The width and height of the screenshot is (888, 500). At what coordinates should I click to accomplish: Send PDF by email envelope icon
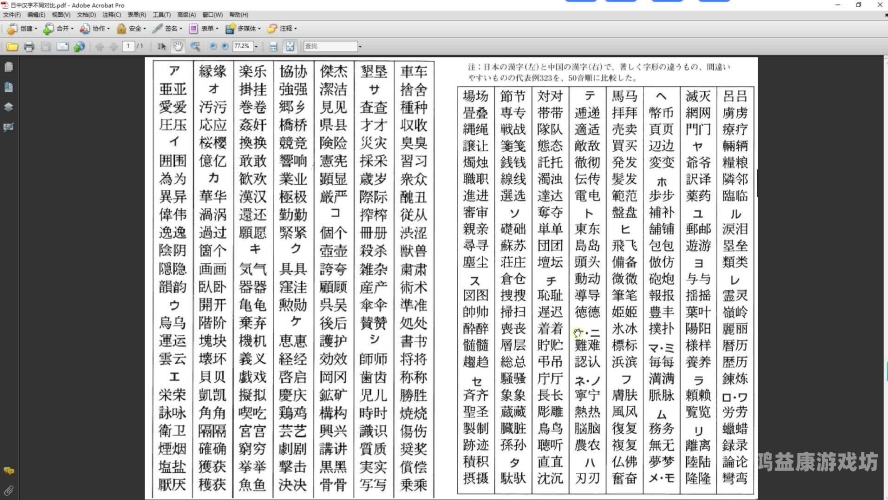(62, 46)
